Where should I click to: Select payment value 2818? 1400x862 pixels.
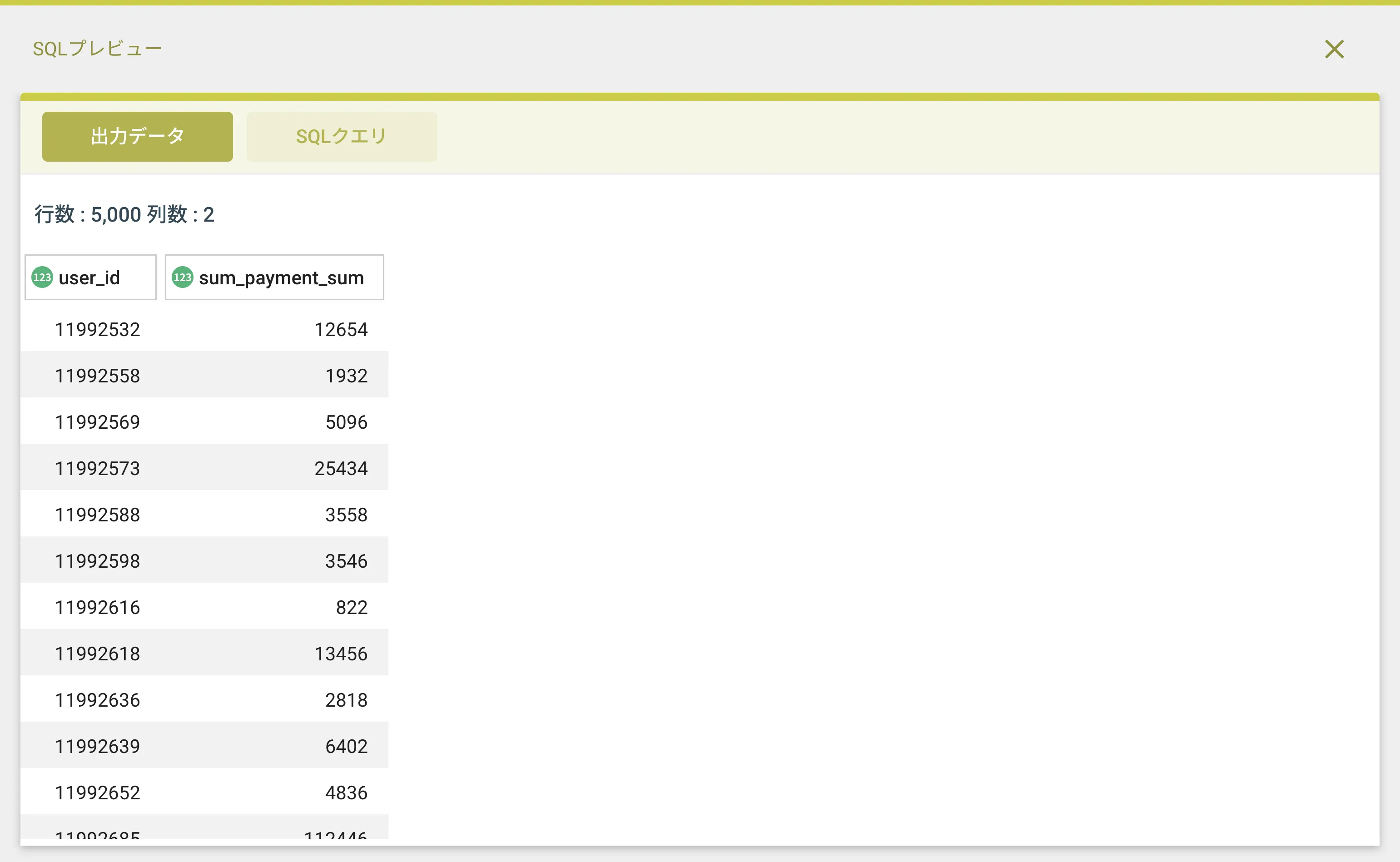[346, 700]
